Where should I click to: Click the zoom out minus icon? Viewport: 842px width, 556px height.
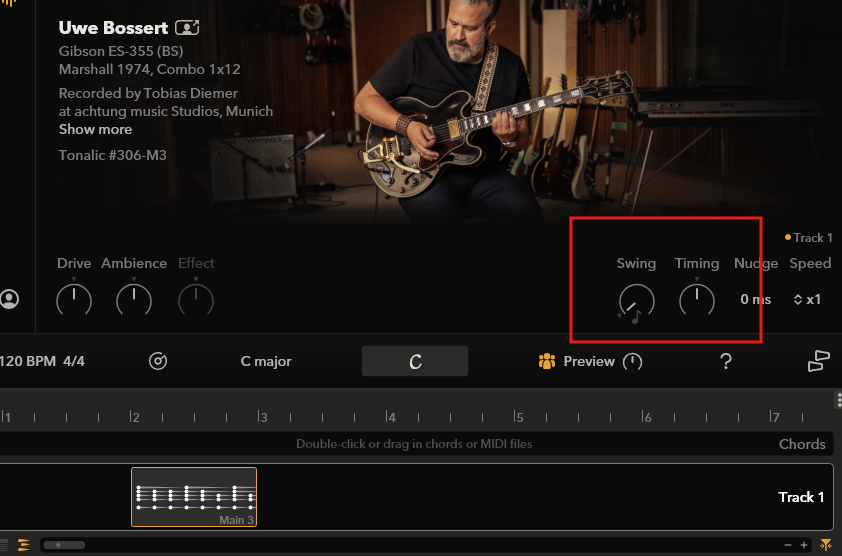(x=787, y=545)
